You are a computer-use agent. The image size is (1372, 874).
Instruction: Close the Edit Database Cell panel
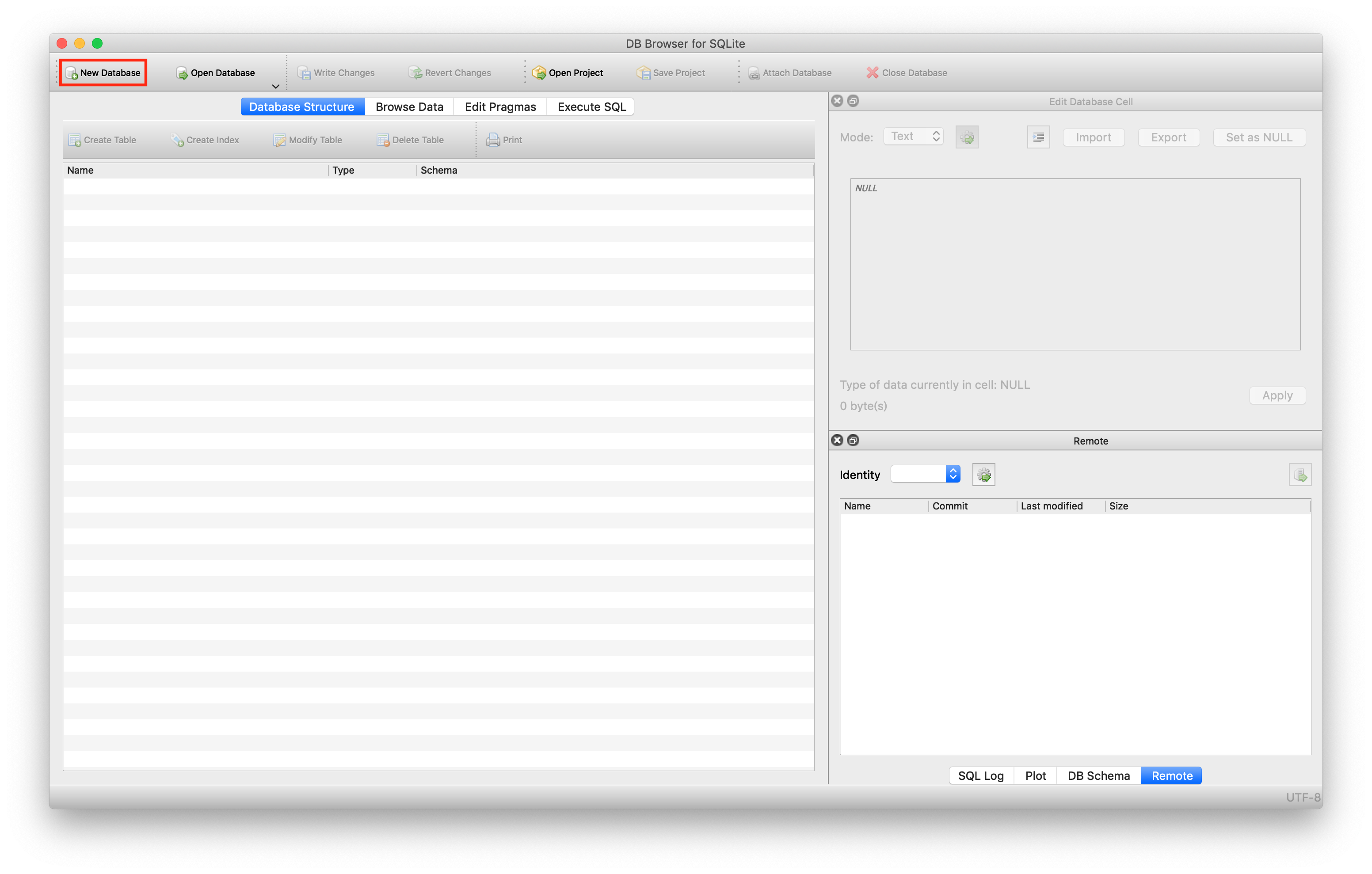[837, 101]
